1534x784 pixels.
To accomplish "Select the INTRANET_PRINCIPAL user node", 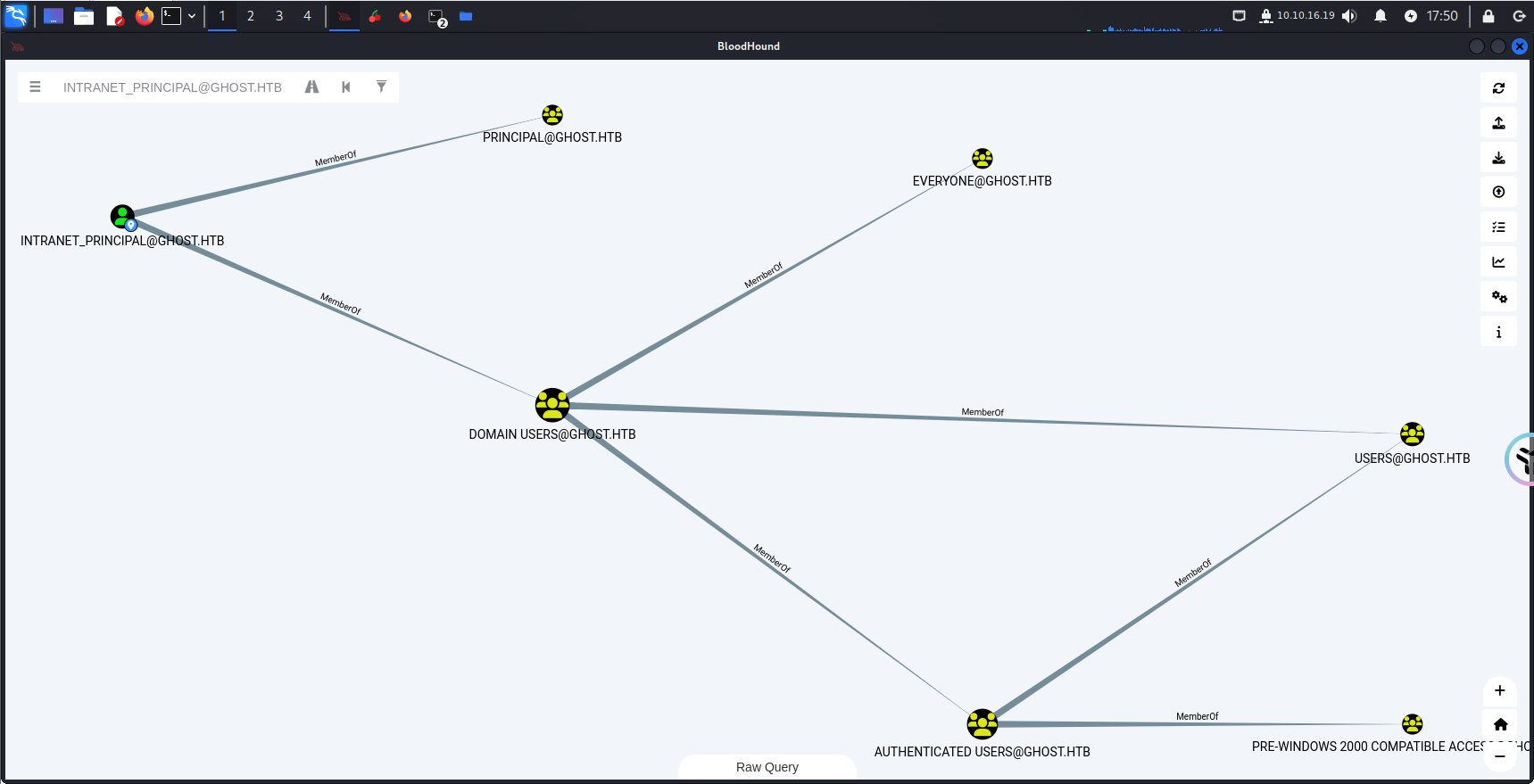I will [122, 216].
